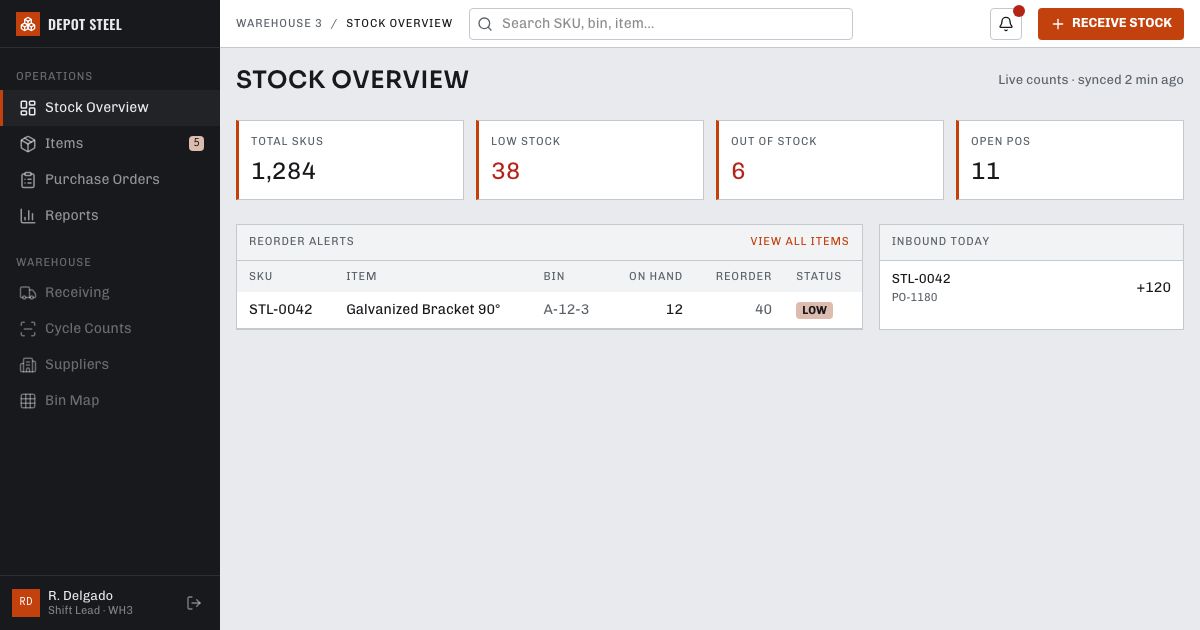The width and height of the screenshot is (1200, 630).
Task: Open the Suppliers page
Action: coord(110,365)
